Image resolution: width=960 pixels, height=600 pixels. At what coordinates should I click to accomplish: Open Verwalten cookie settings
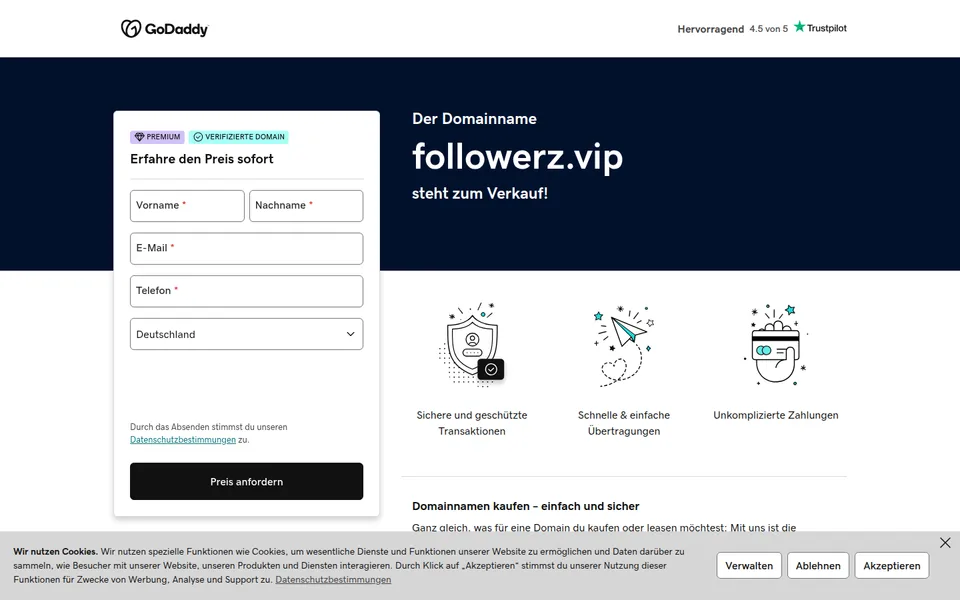pyautogui.click(x=749, y=566)
